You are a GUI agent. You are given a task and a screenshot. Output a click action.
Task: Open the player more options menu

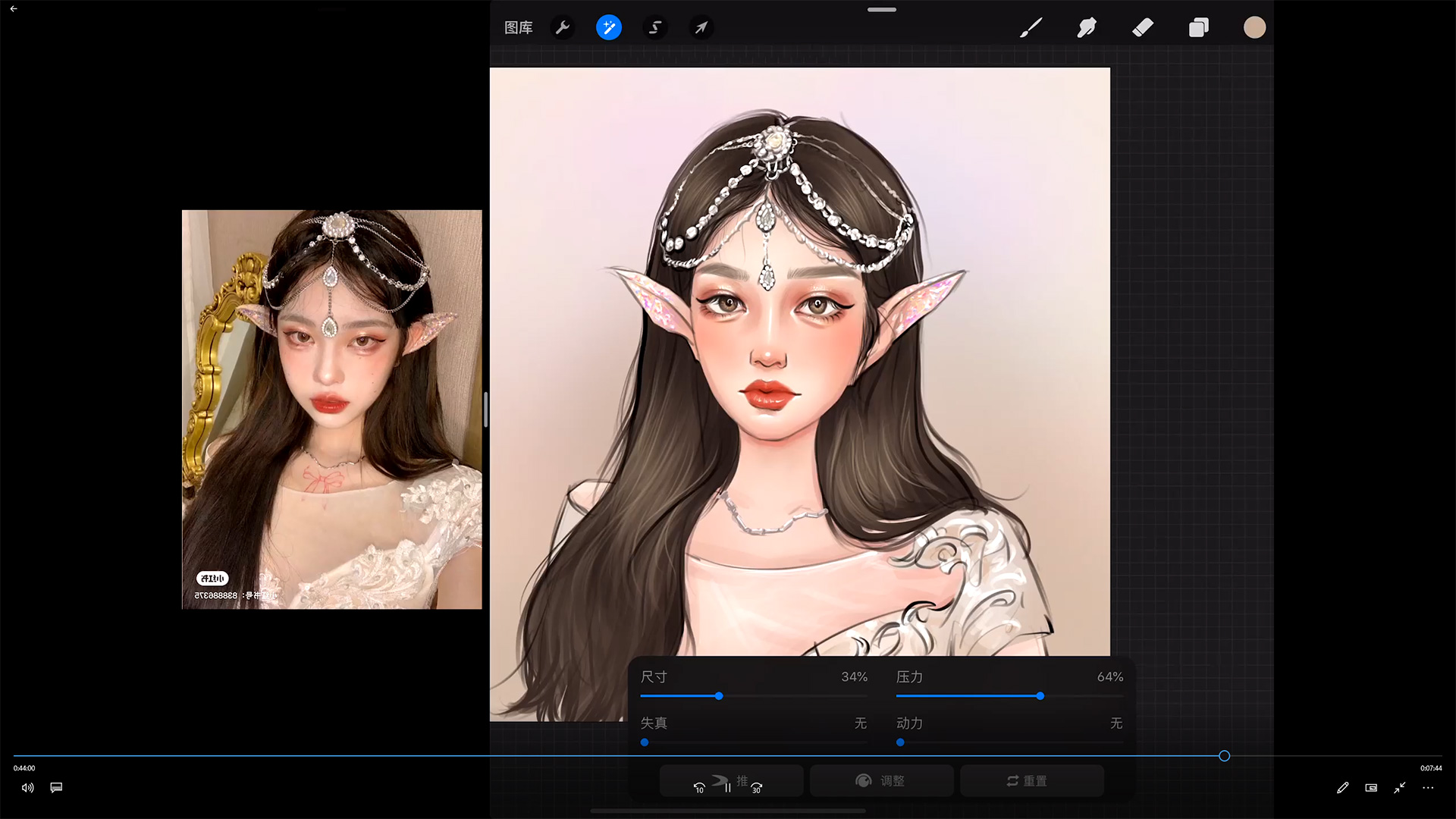(x=1428, y=788)
